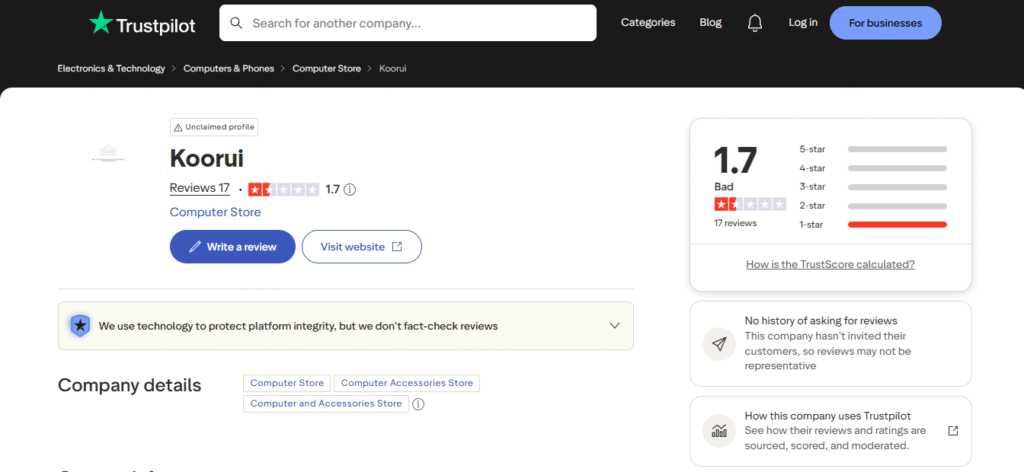Click No history of asking for reviews text
The height and width of the screenshot is (472, 1024).
tap(821, 321)
